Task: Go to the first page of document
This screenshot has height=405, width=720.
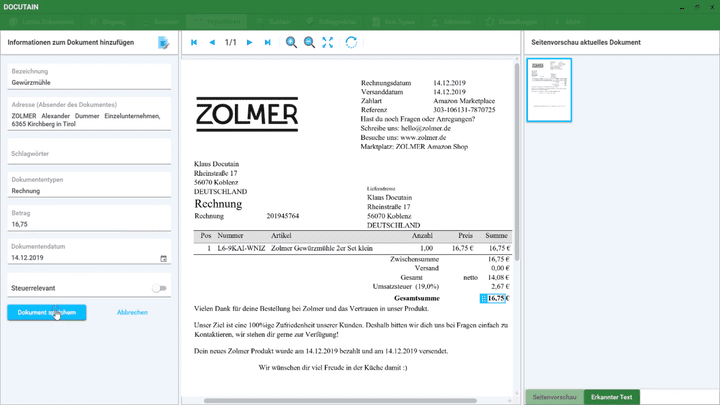Action: pyautogui.click(x=194, y=43)
